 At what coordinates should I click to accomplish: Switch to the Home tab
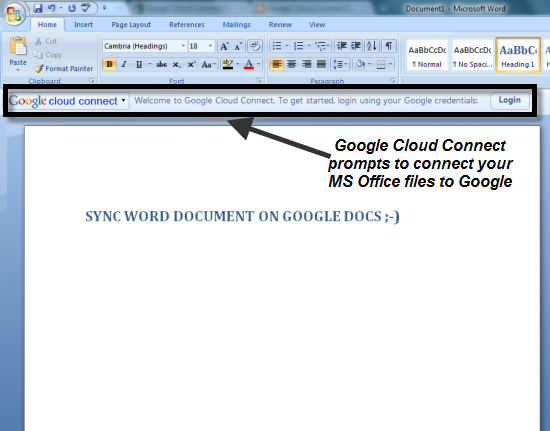pyautogui.click(x=47, y=25)
